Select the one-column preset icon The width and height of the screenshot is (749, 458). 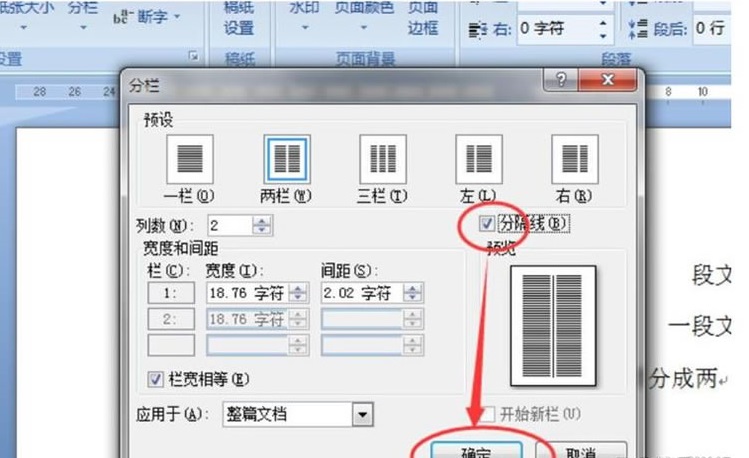click(x=190, y=159)
